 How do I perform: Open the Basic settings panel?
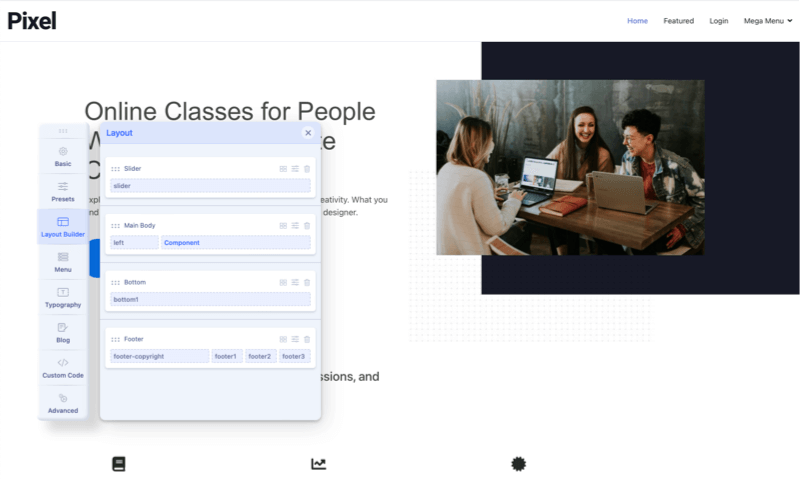click(x=63, y=157)
